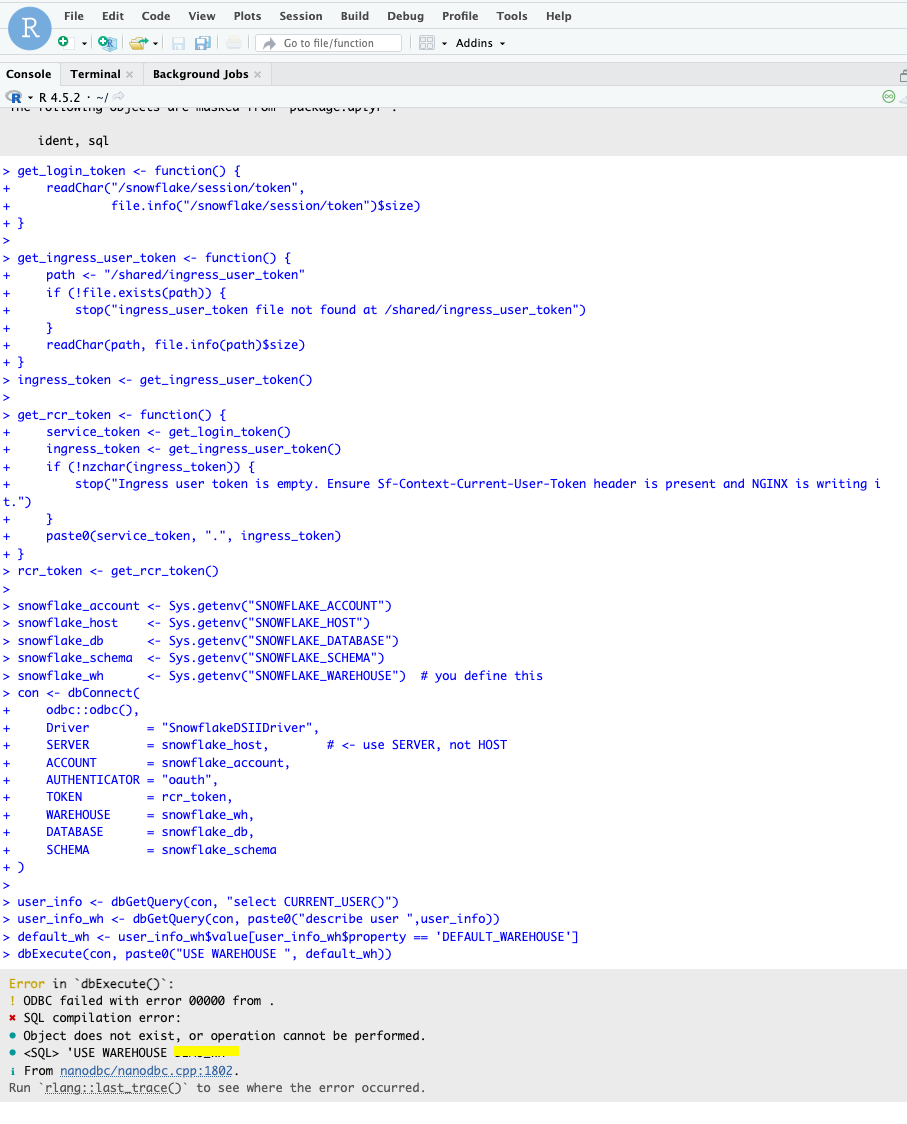907x1124 pixels.
Task: Maximize the console pane
Action: [x=903, y=75]
